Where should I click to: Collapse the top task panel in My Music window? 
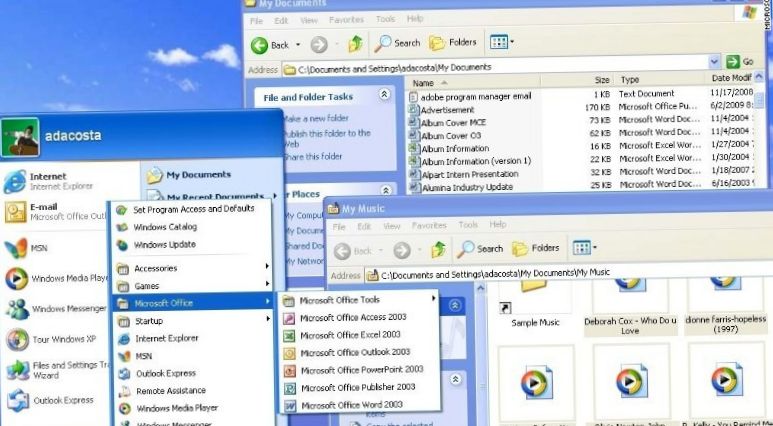pyautogui.click(x=455, y=306)
